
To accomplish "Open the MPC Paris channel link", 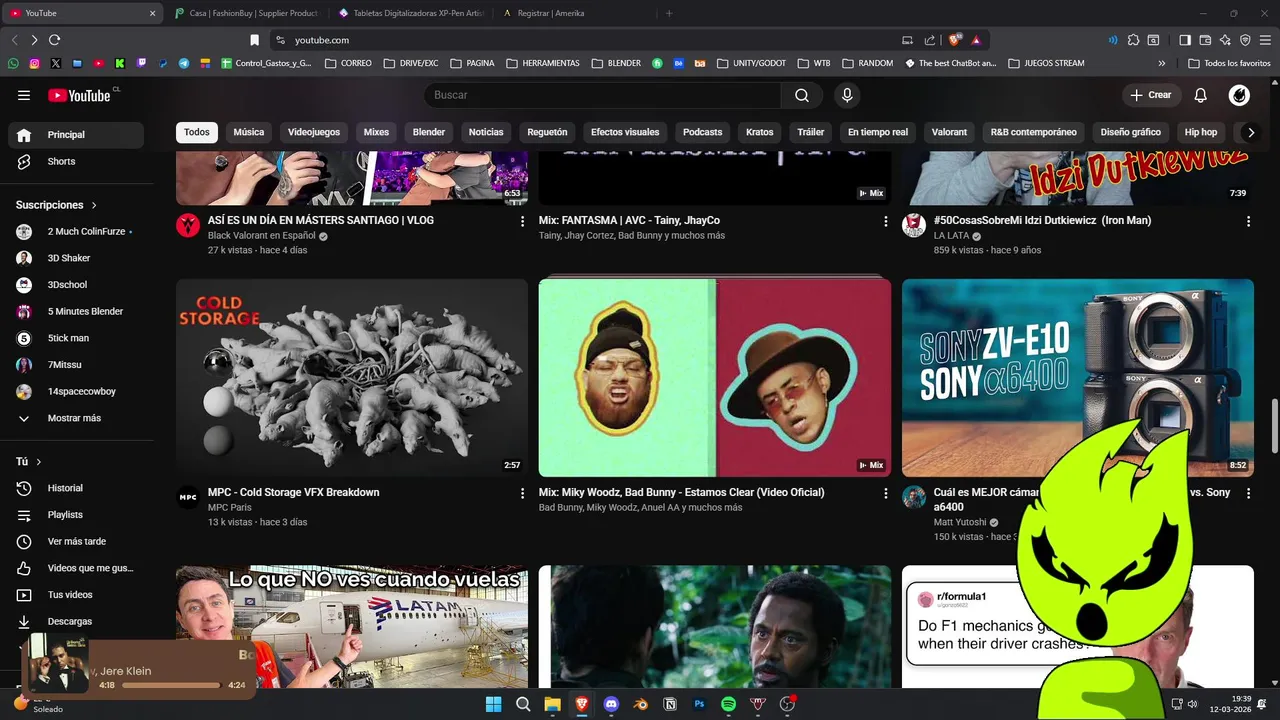I will [230, 508].
